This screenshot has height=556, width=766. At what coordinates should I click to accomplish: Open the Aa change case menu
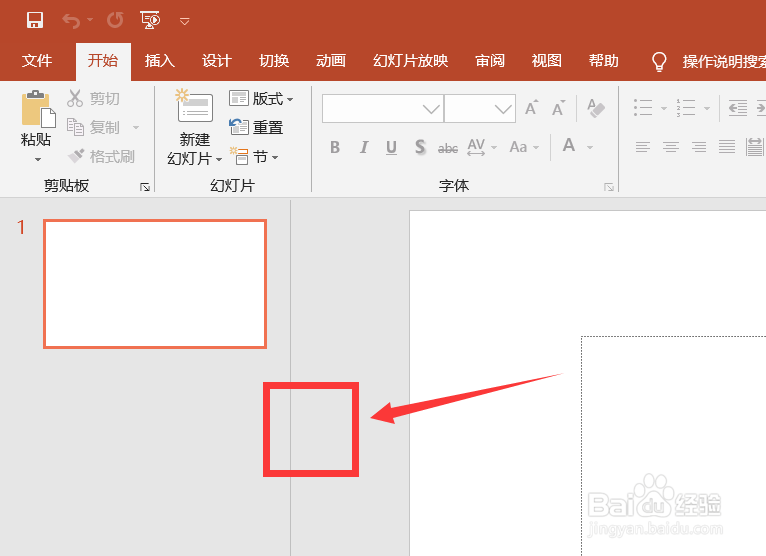pyautogui.click(x=524, y=147)
